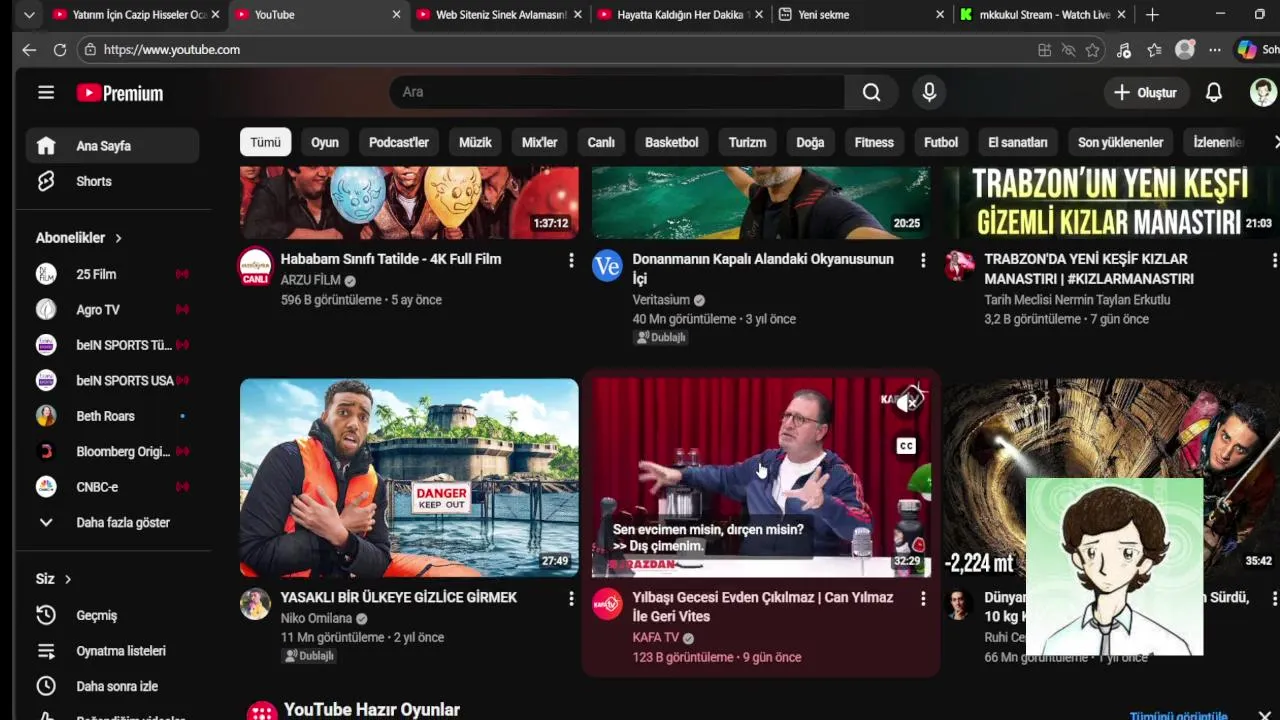
Task: Click the browser address bar URL
Action: click(x=172, y=50)
